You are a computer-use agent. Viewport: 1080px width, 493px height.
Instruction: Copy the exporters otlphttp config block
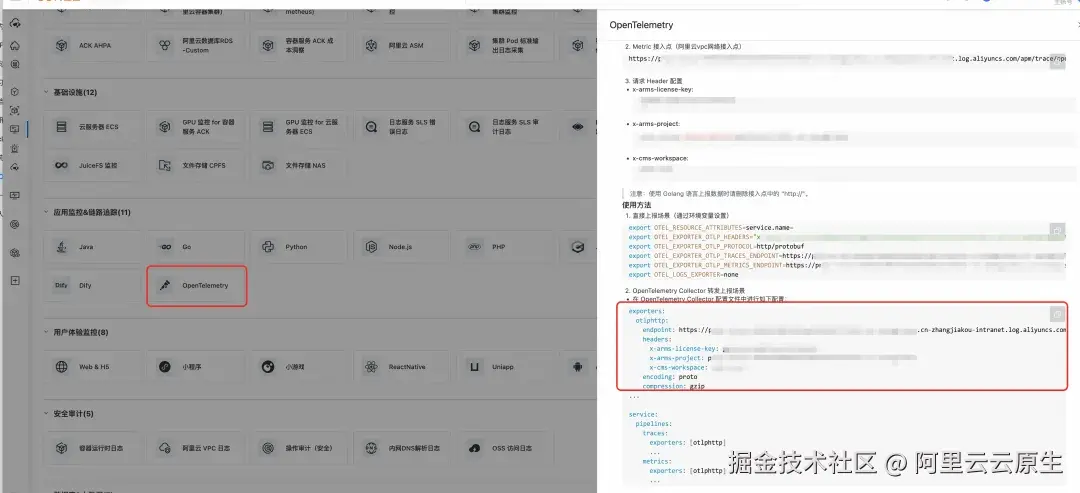[x=1057, y=314]
